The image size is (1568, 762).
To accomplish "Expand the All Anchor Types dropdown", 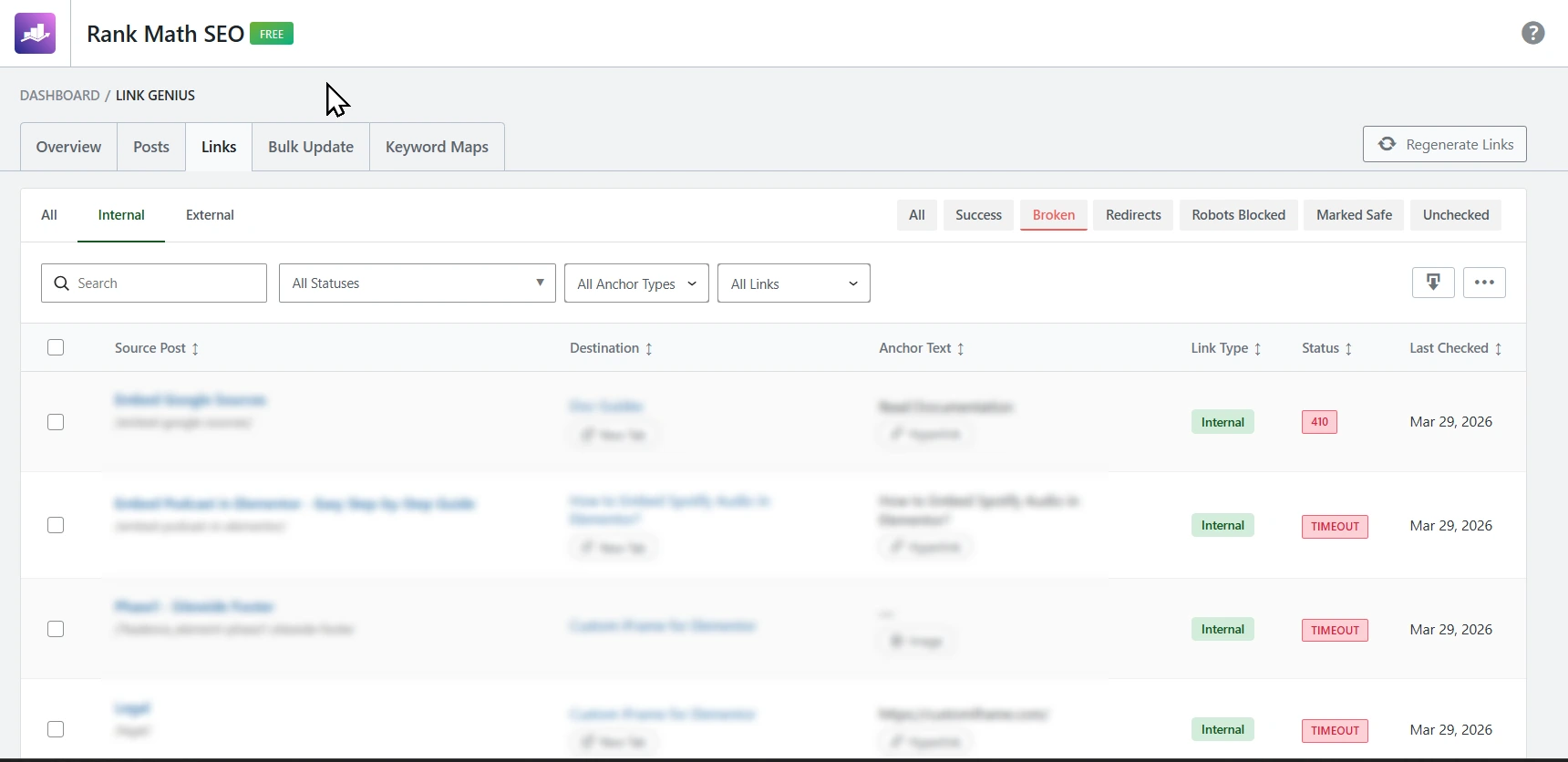I will pos(636,283).
